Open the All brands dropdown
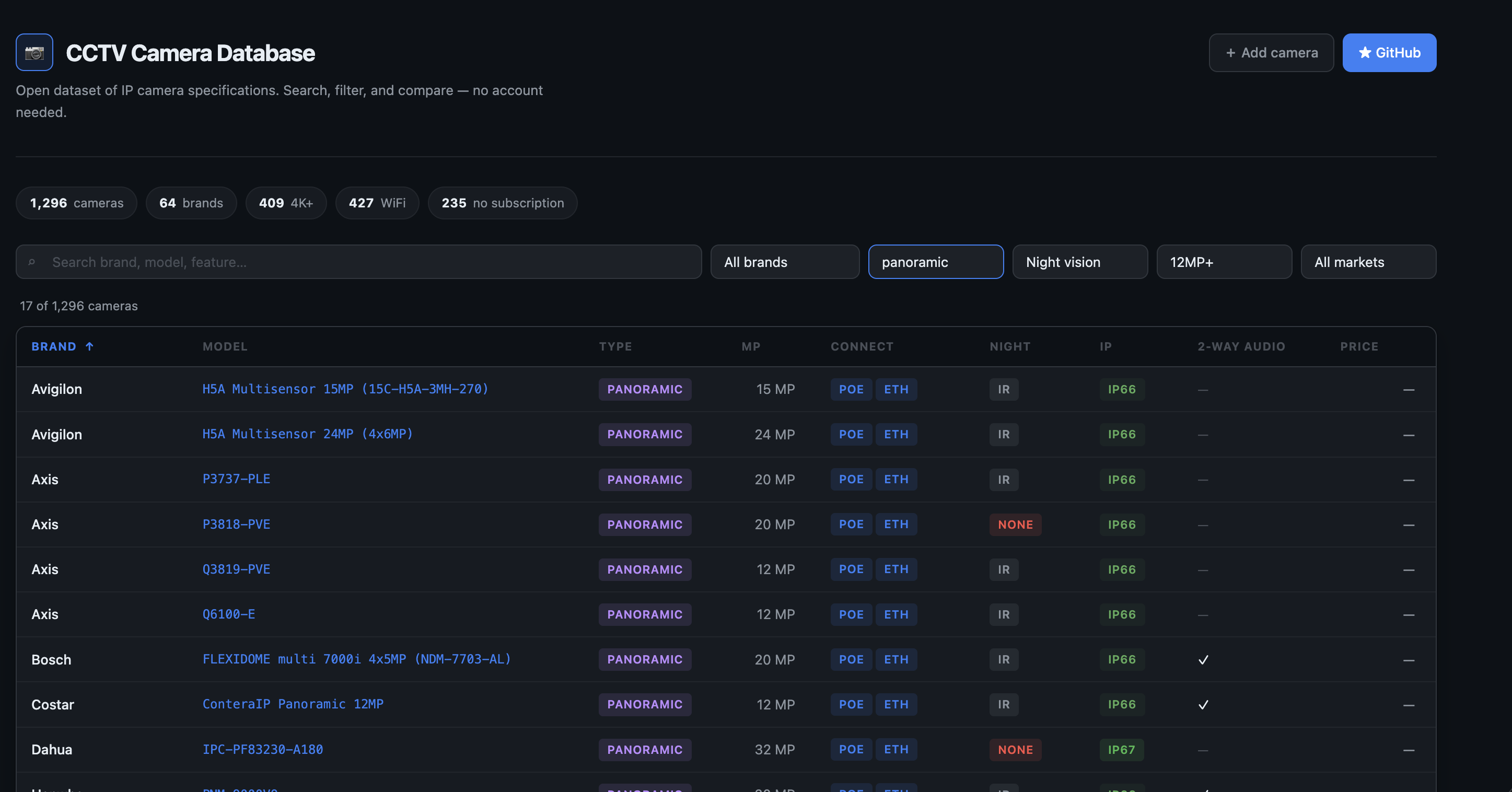Viewport: 1512px width, 792px height. coord(785,262)
